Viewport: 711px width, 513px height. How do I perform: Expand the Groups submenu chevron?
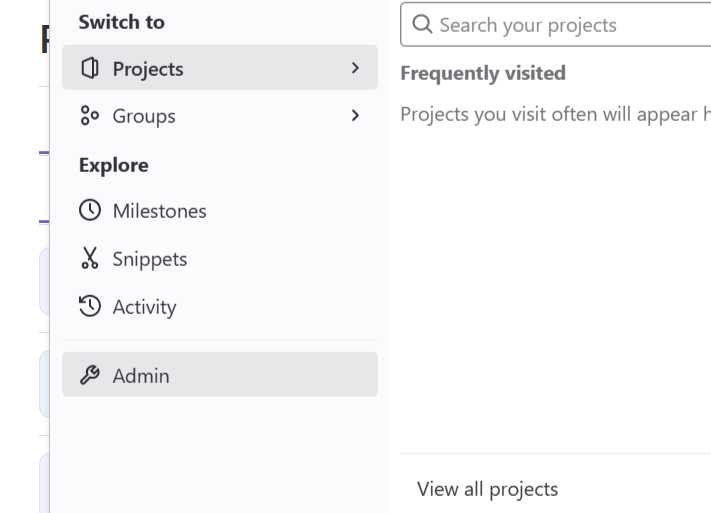[355, 115]
